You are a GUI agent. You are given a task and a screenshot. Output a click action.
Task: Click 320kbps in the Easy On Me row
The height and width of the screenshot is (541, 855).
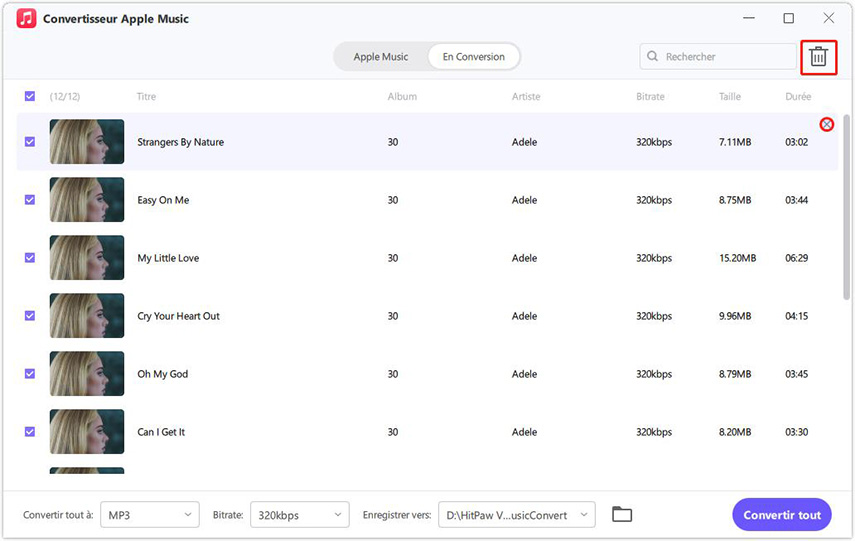click(654, 200)
